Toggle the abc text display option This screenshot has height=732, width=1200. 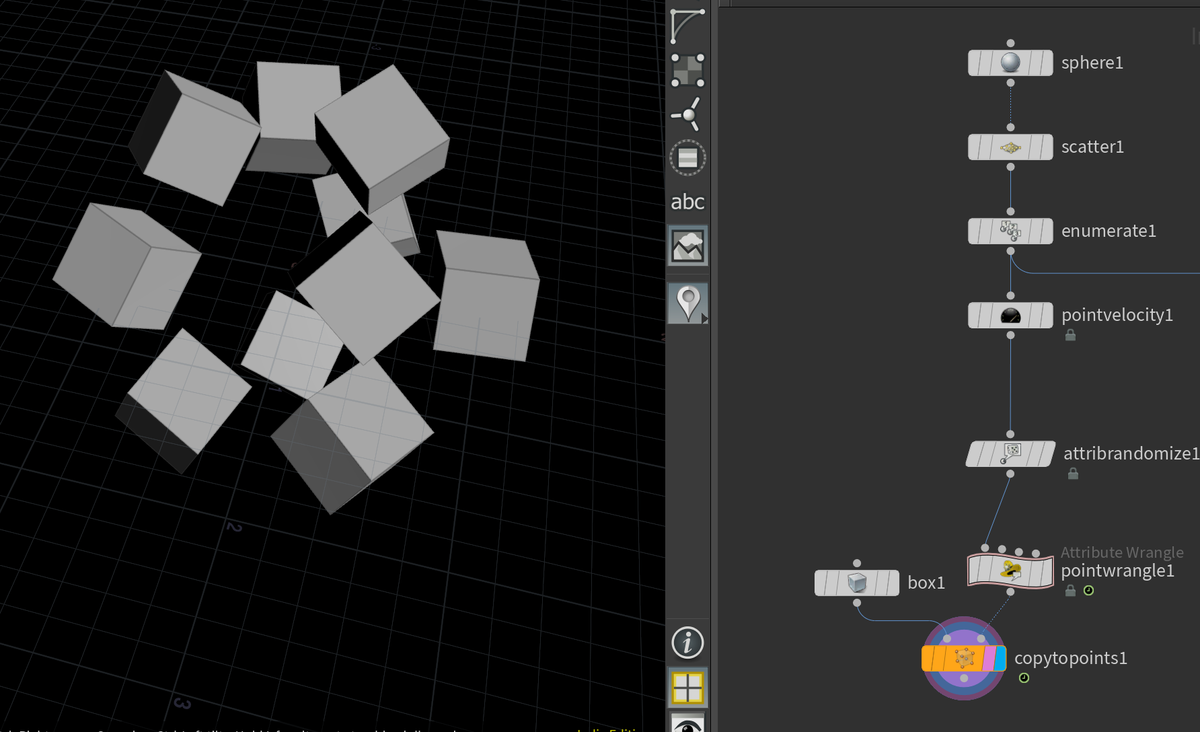point(687,202)
